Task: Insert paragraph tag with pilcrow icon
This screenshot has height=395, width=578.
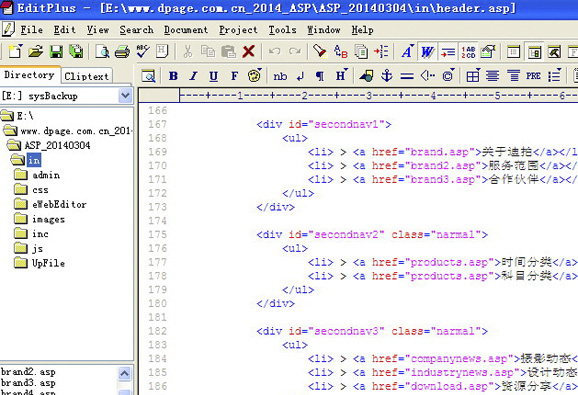Action: (x=320, y=76)
